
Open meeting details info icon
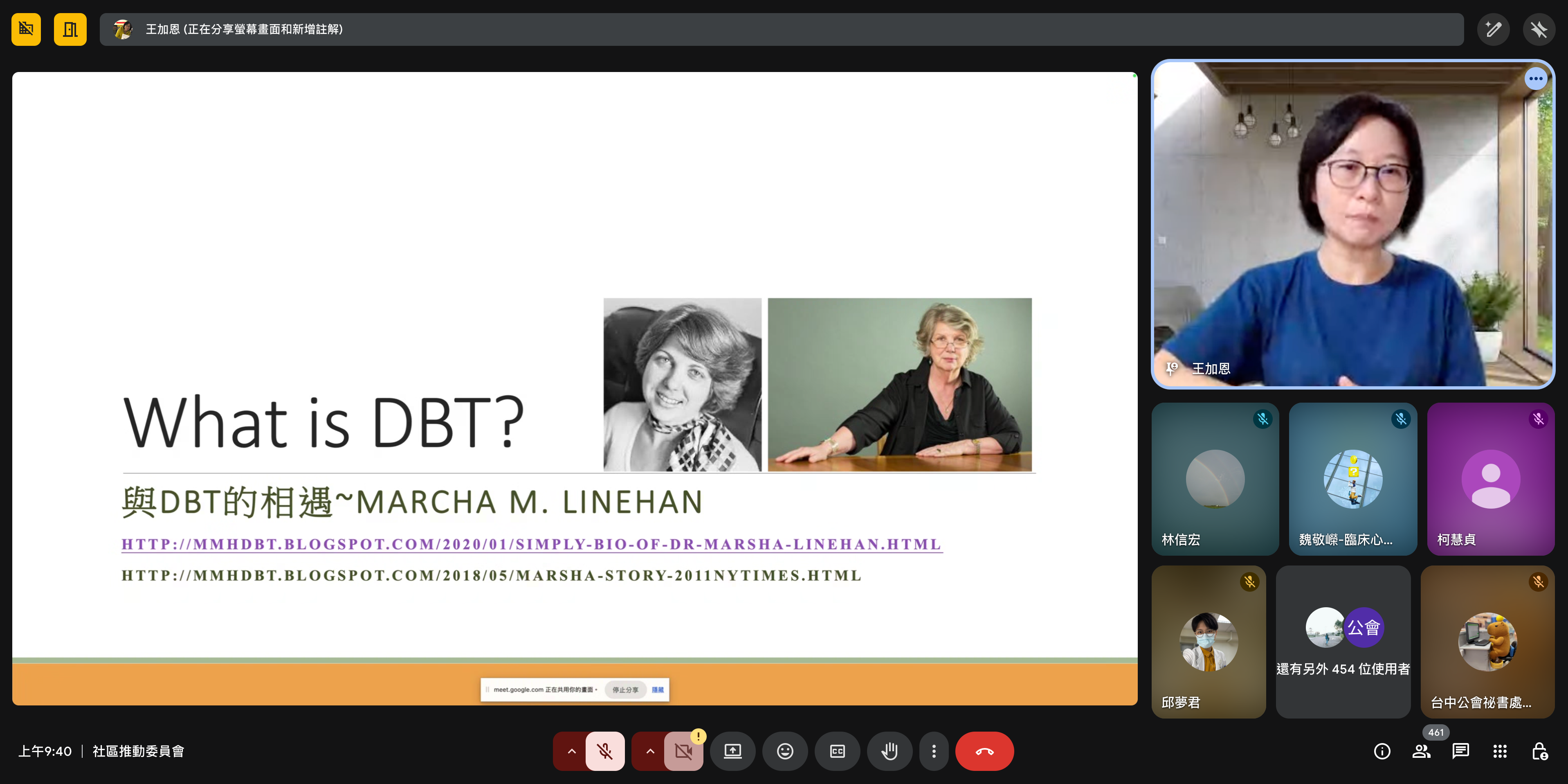point(1382,751)
